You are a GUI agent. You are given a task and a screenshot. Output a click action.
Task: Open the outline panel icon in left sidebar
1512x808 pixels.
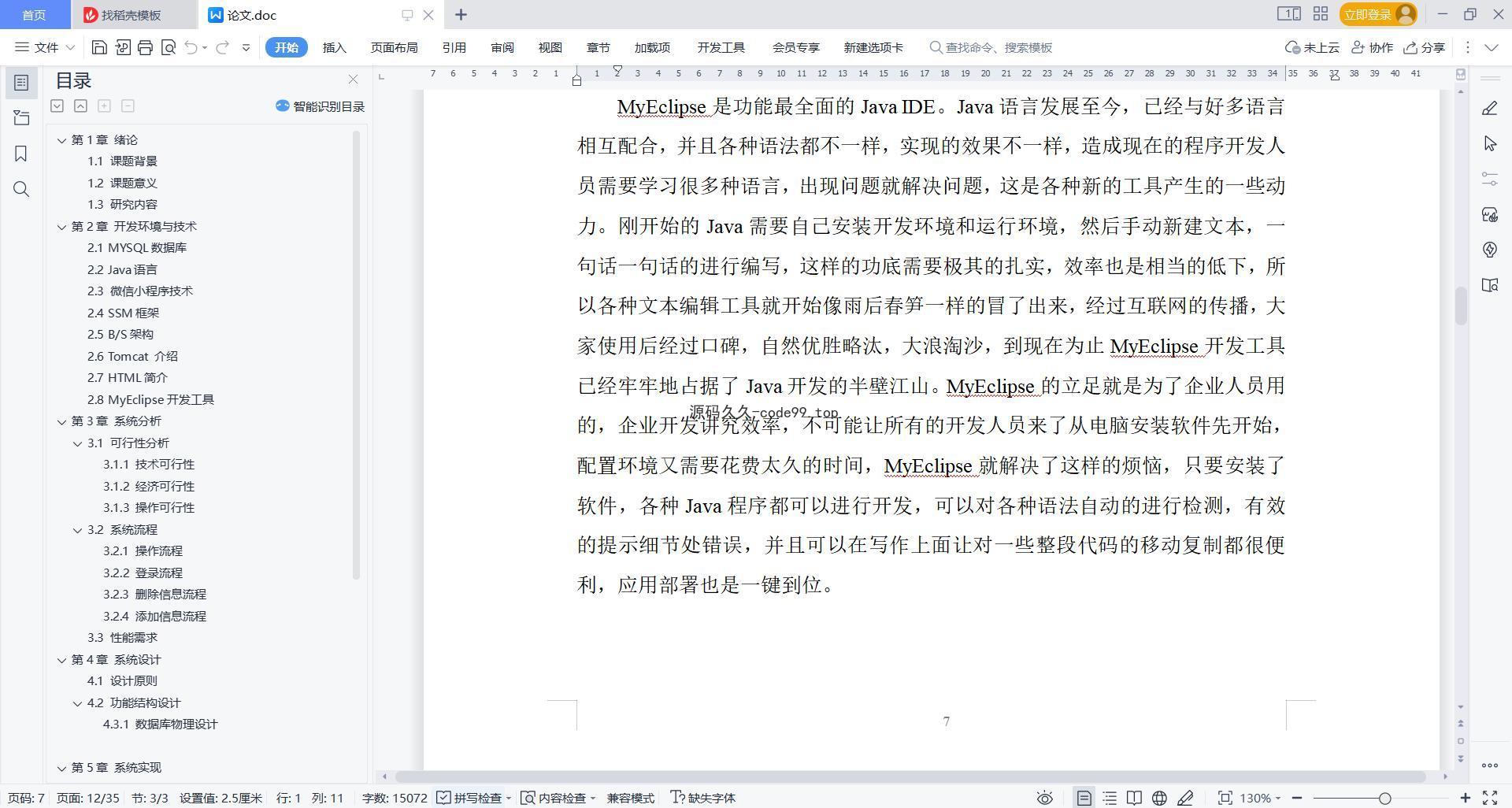click(x=21, y=83)
